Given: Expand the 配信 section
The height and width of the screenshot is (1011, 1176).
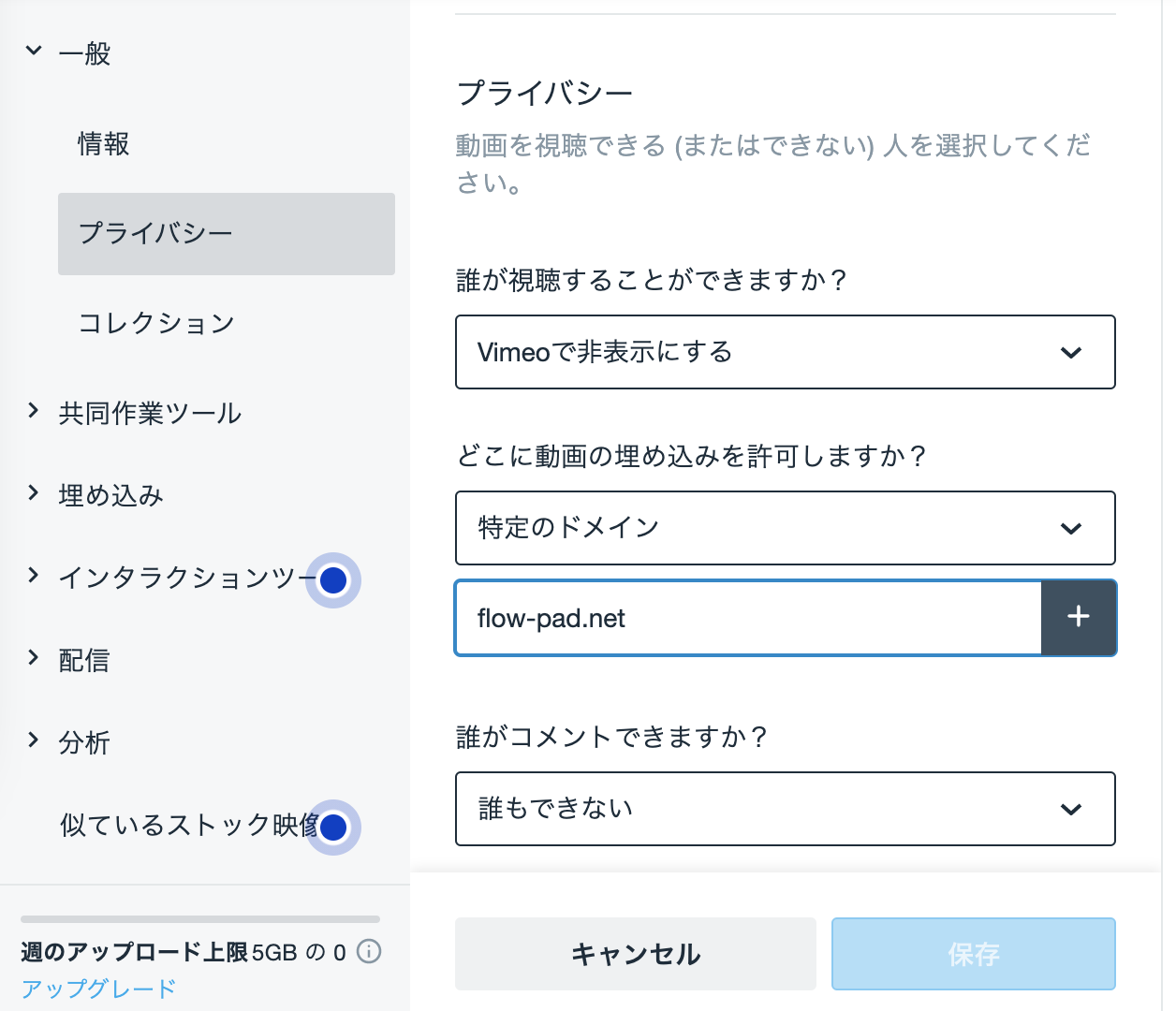Looking at the screenshot, I should pyautogui.click(x=34, y=657).
